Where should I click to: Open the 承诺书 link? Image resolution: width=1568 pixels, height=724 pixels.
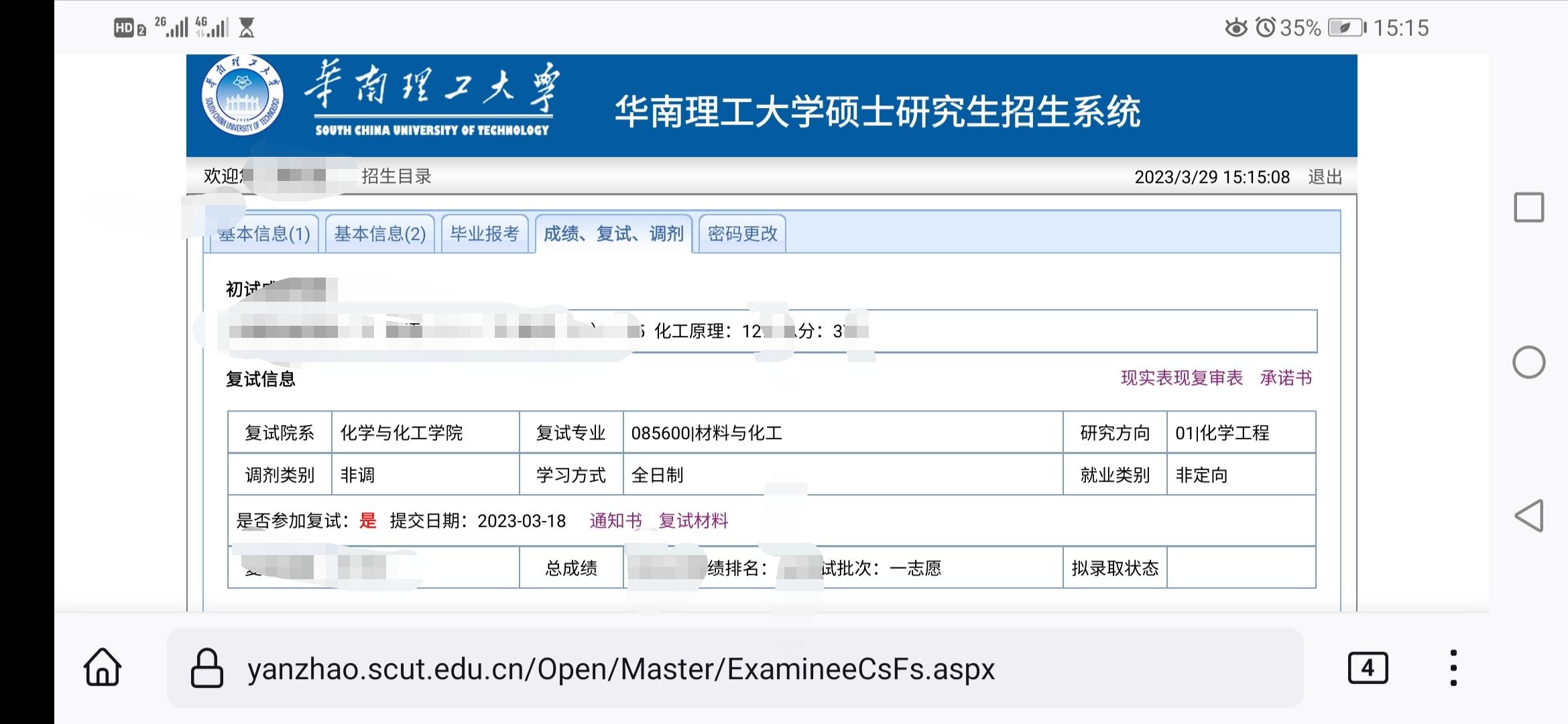coord(1285,378)
